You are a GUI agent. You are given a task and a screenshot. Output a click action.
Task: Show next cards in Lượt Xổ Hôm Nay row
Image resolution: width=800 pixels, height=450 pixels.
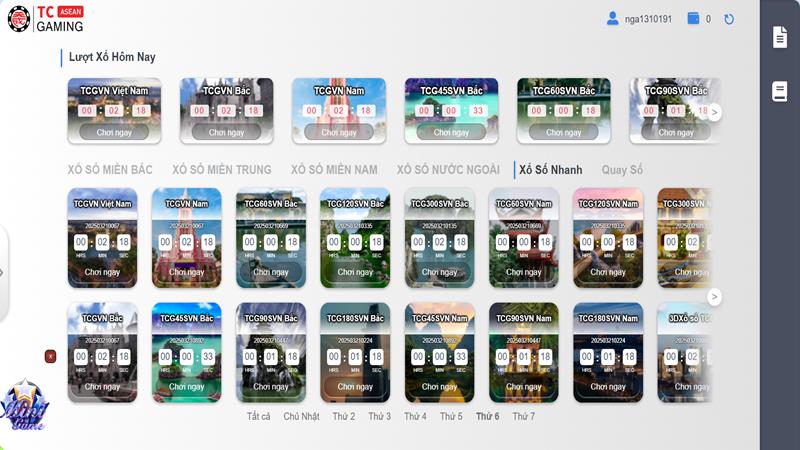tap(714, 112)
